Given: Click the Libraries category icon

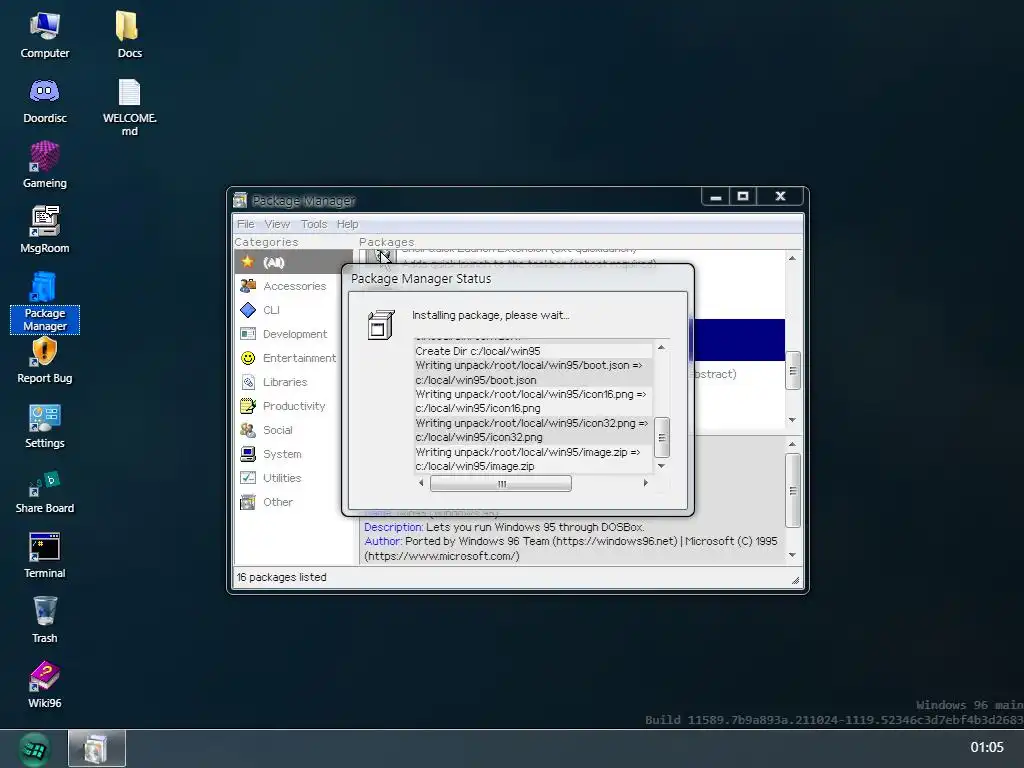Looking at the screenshot, I should pos(248,382).
